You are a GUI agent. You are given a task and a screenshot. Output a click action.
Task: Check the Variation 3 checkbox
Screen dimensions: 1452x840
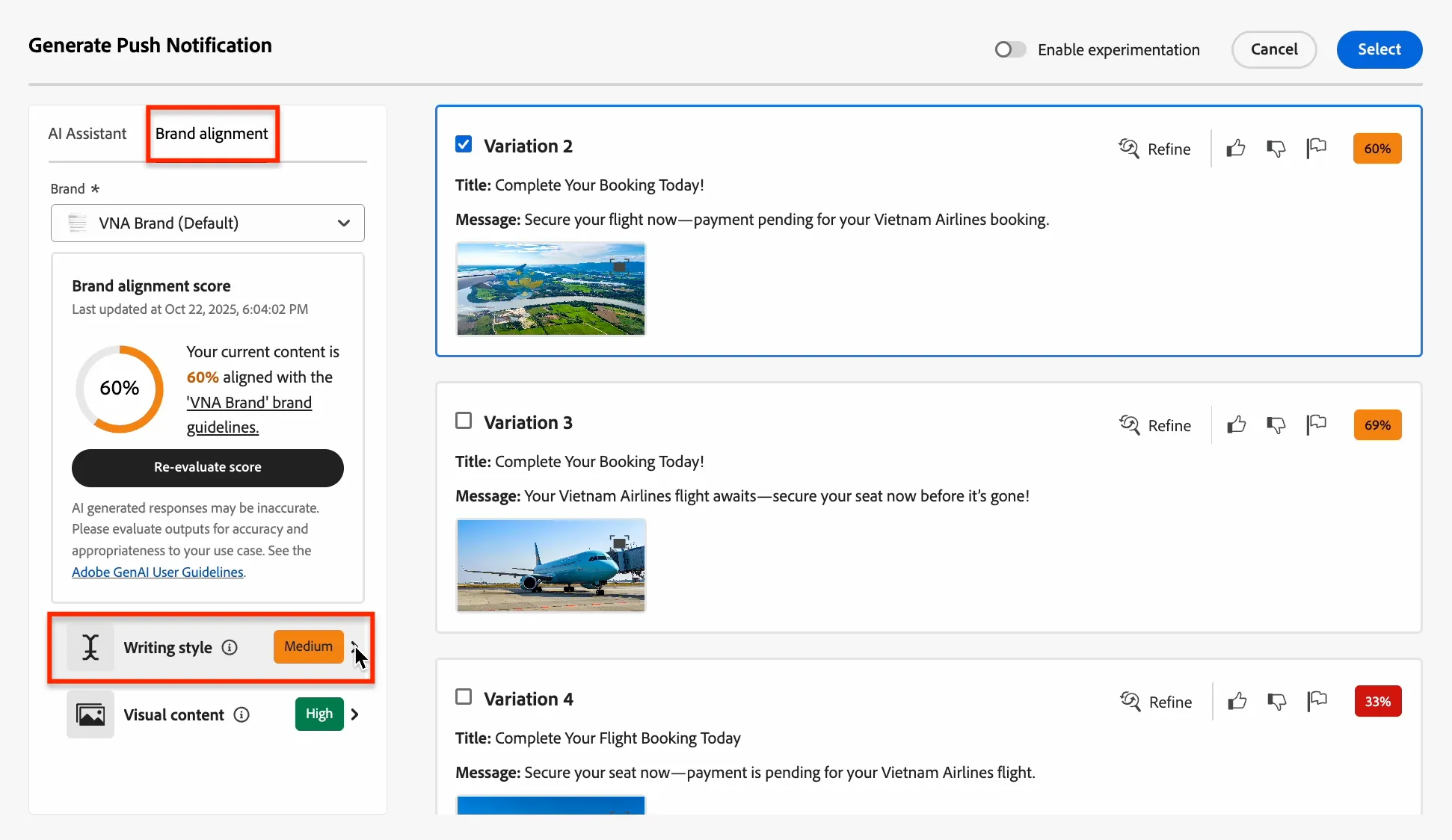point(464,421)
